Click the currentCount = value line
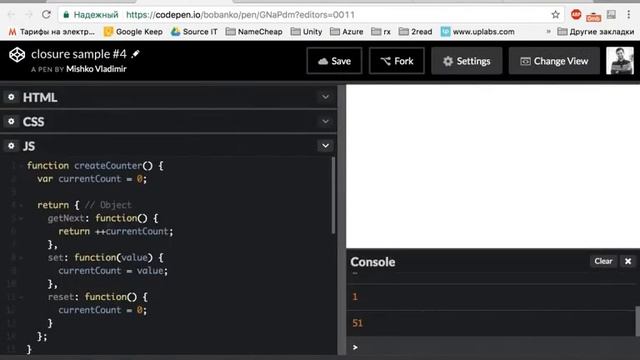 [x=113, y=271]
